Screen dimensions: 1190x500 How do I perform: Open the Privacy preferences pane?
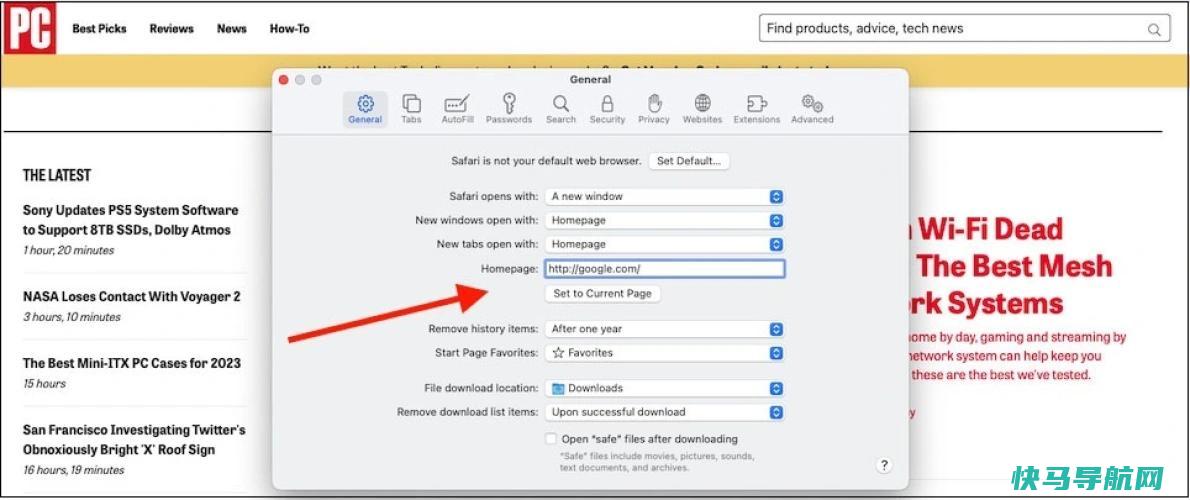coord(653,109)
